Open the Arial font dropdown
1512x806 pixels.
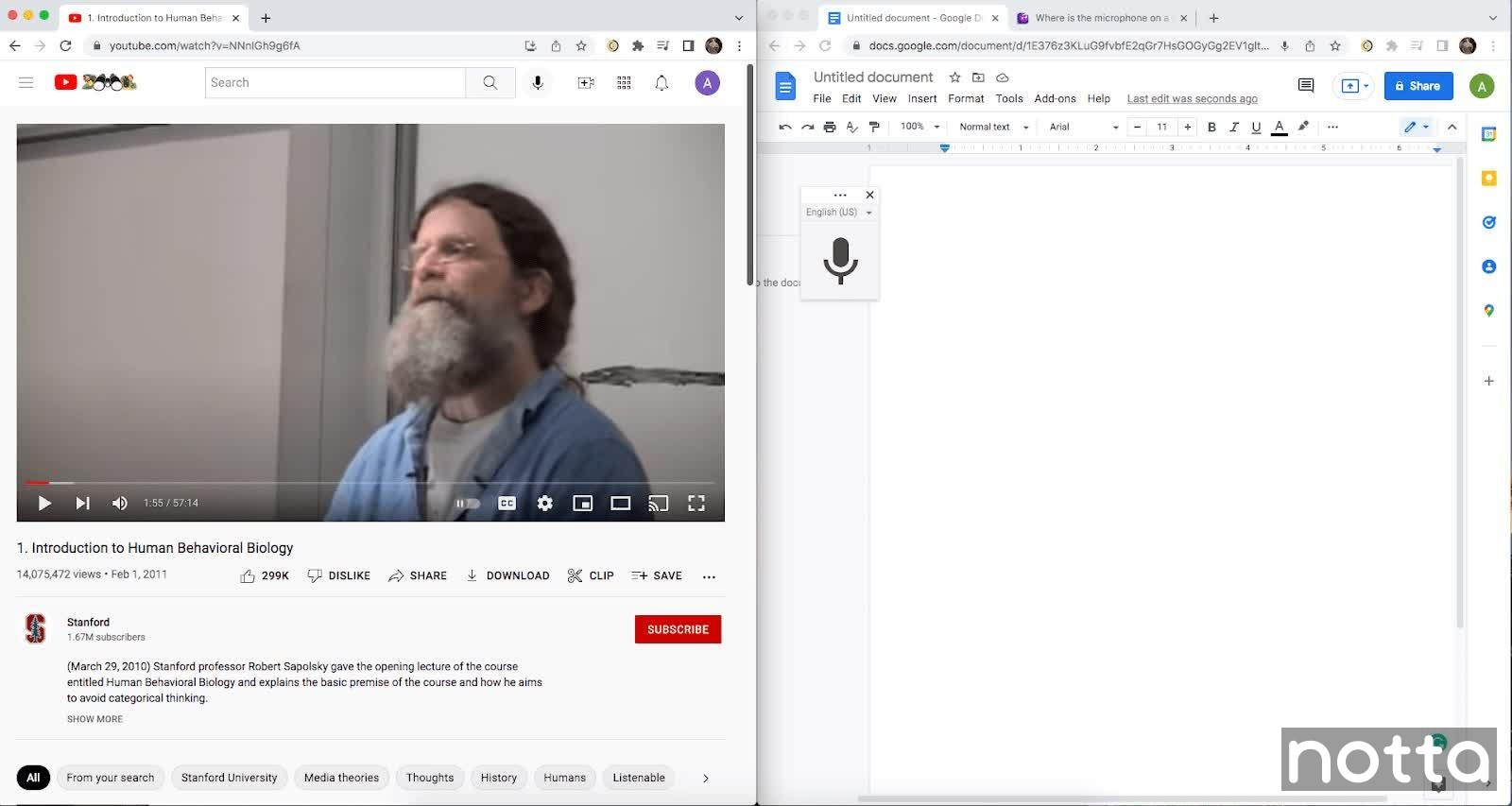(1084, 127)
